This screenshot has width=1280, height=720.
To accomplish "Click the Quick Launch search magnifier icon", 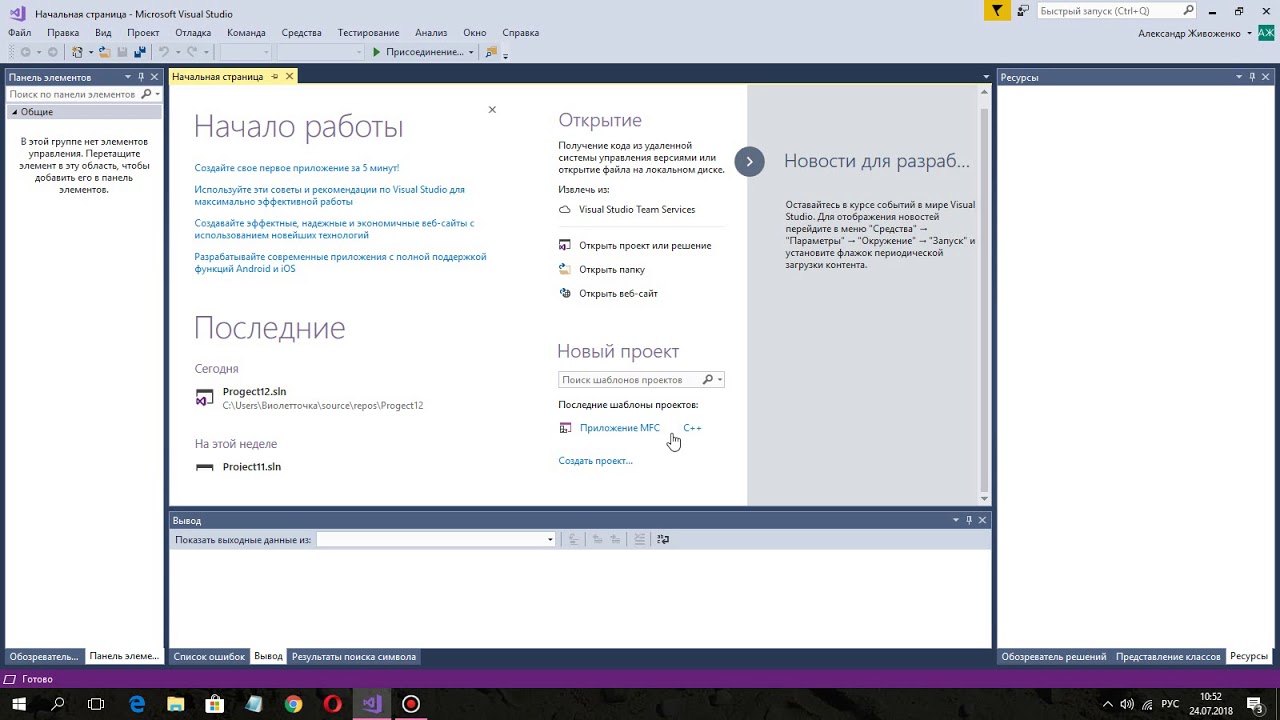I will pyautogui.click(x=1188, y=11).
